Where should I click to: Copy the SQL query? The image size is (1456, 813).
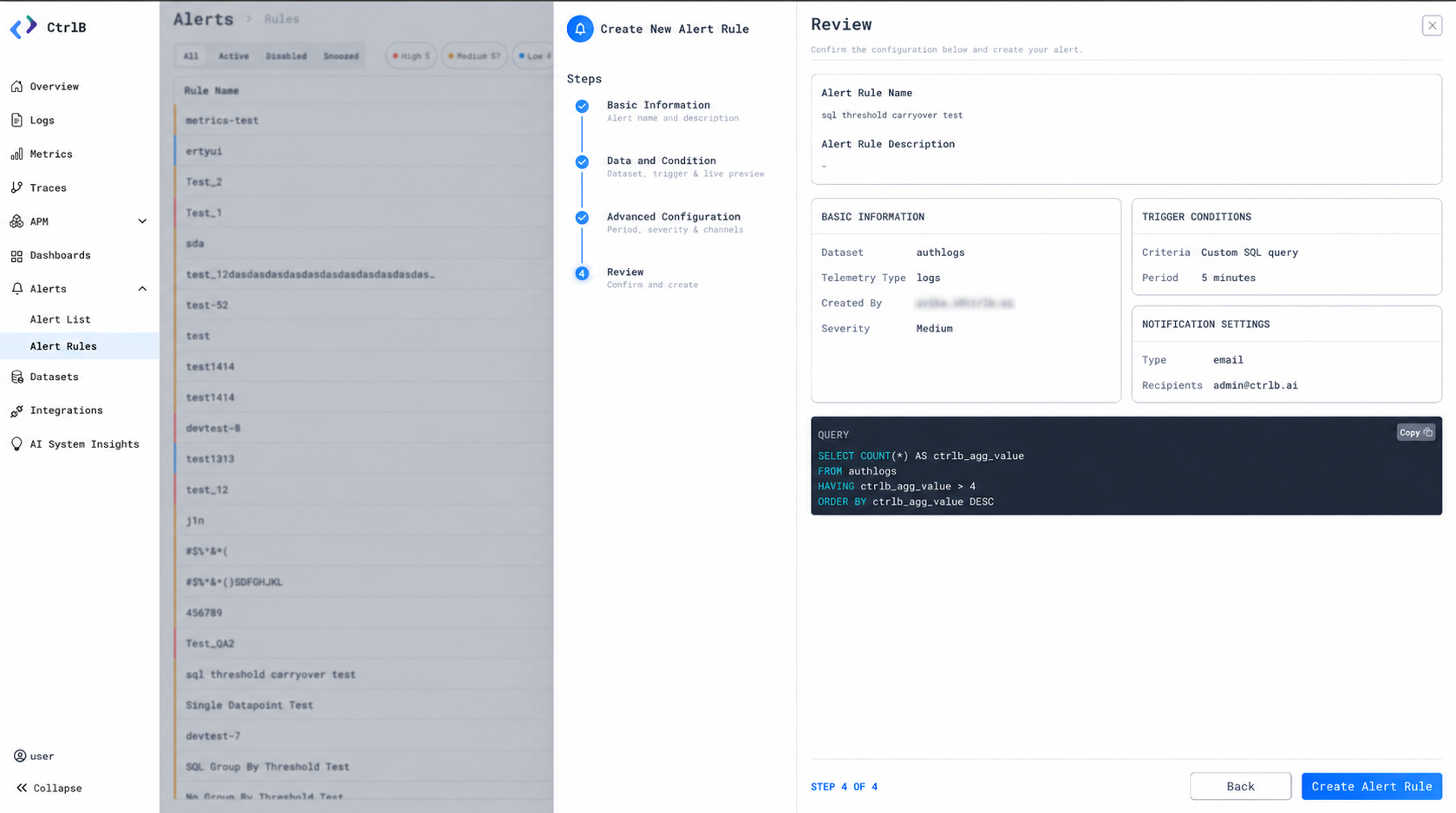[1415, 432]
